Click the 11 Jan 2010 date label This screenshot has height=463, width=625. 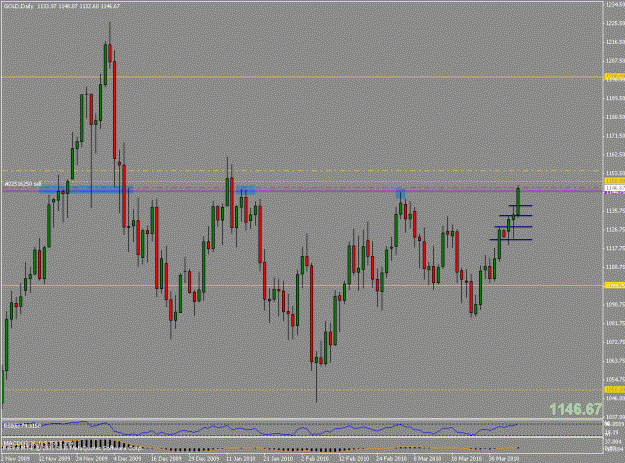241,459
